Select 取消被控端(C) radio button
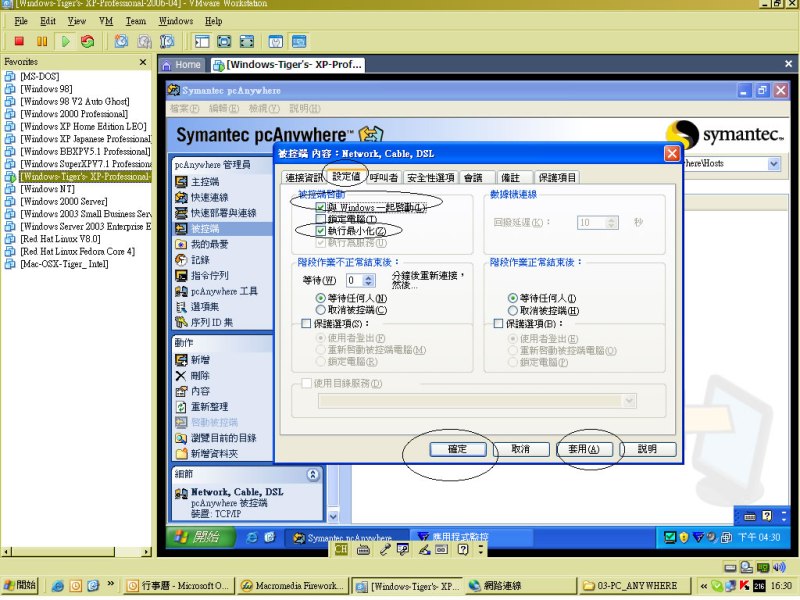 click(320, 310)
